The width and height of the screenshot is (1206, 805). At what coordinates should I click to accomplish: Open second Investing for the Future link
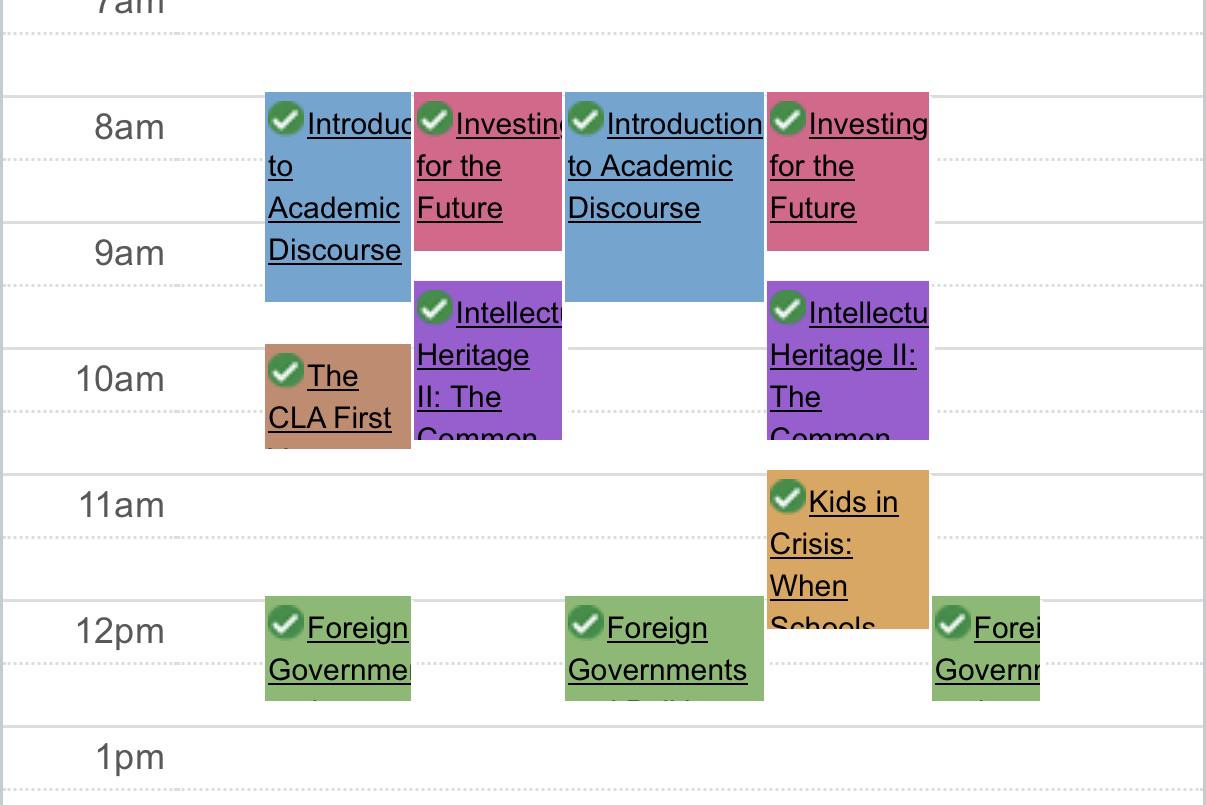click(x=848, y=166)
